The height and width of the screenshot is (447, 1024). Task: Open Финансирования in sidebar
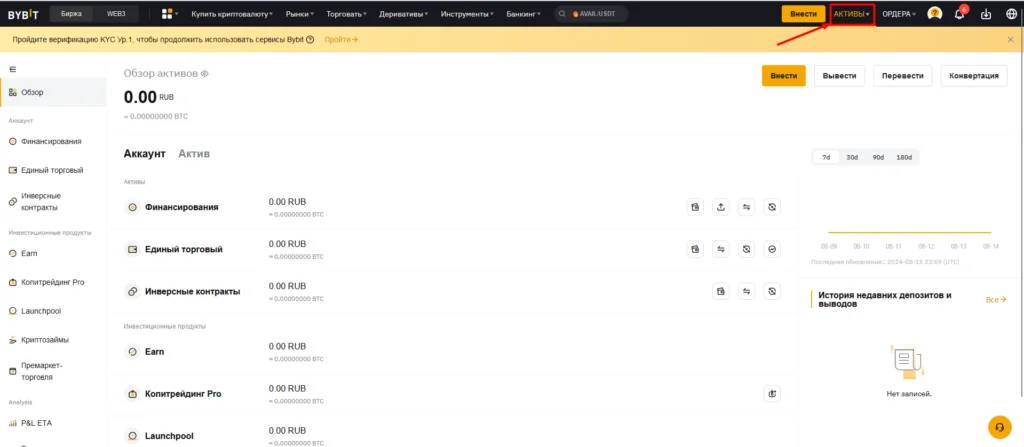click(x=53, y=141)
